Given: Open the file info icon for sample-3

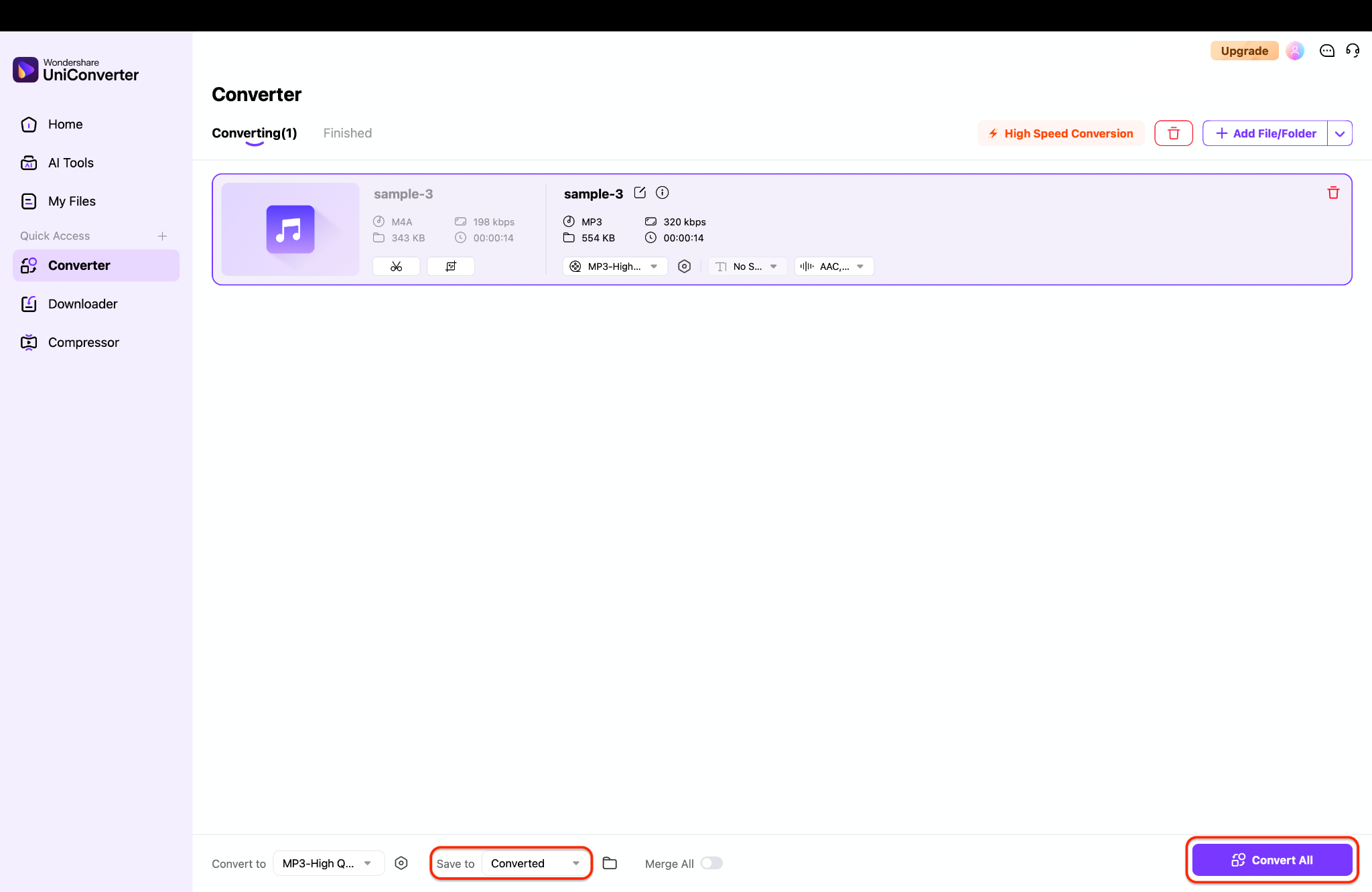Looking at the screenshot, I should click(662, 193).
